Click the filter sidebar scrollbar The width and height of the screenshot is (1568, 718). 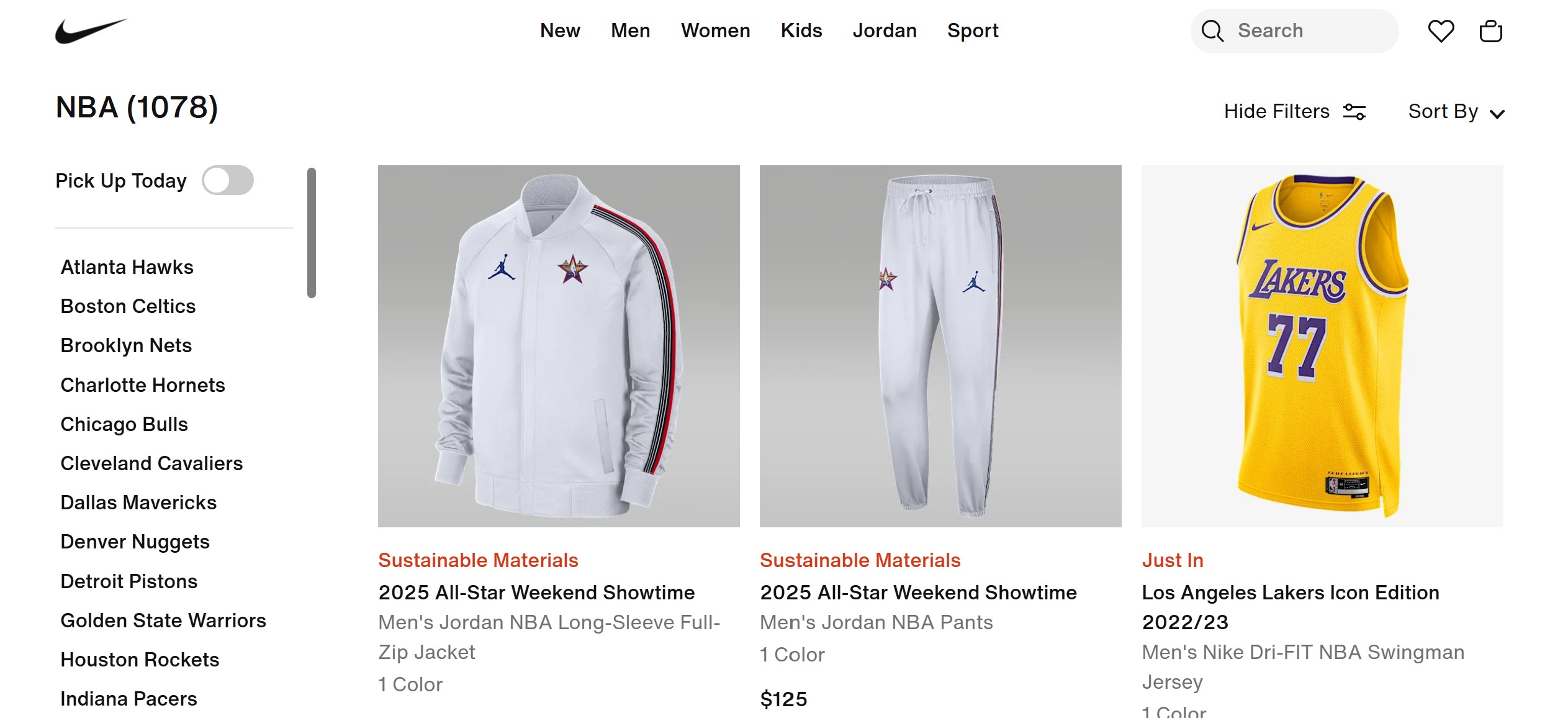(x=312, y=233)
